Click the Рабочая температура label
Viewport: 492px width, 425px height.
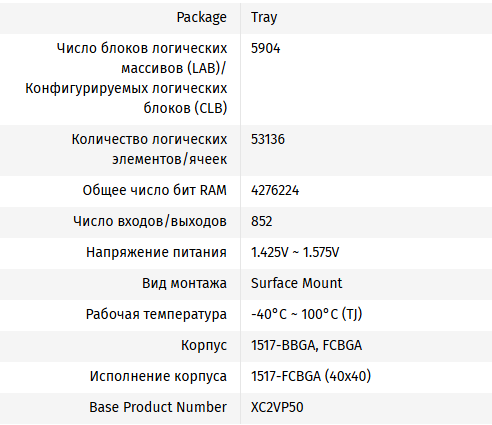click(156, 314)
